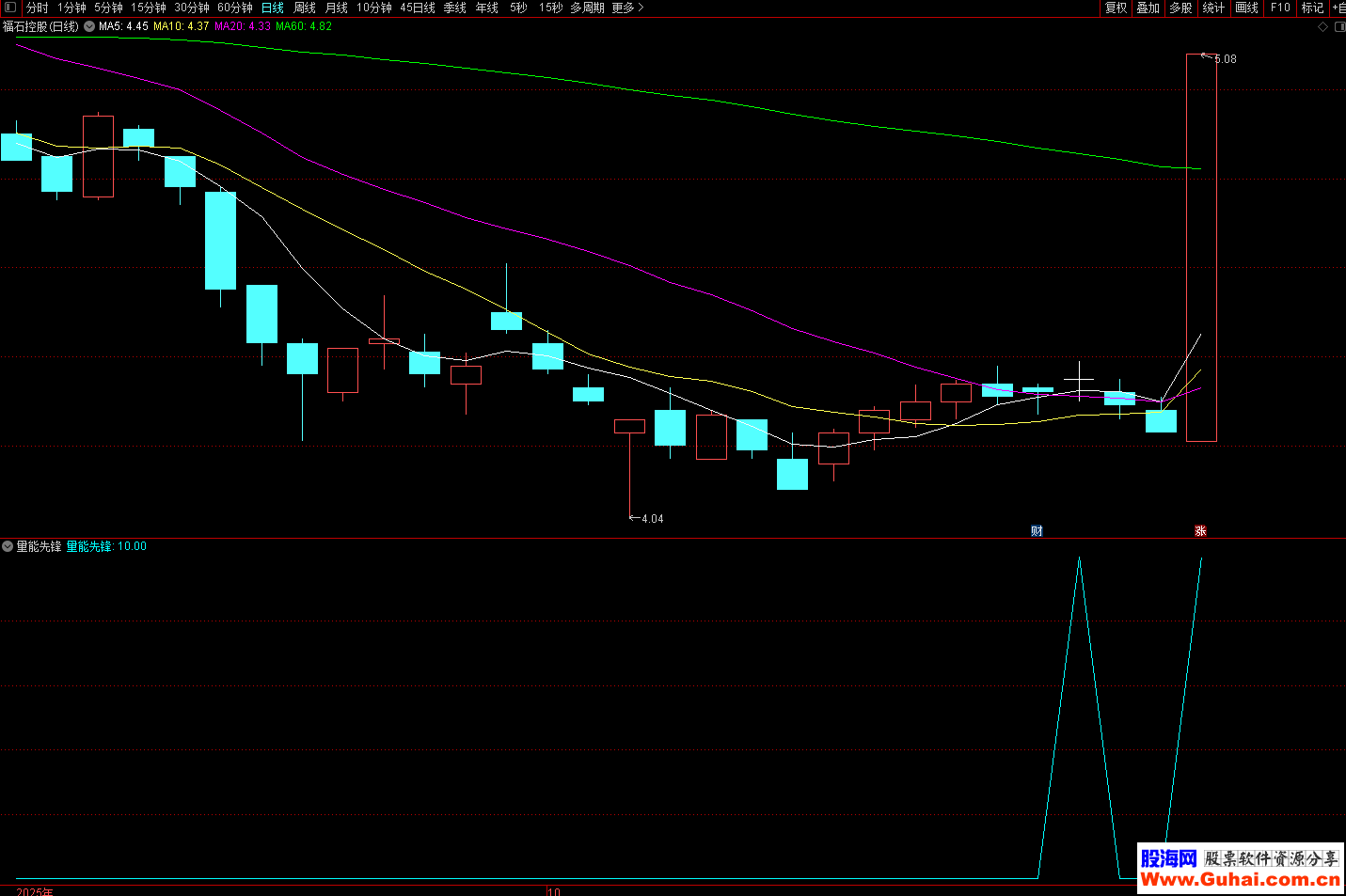
Task: Switch to the 60分钟 period tab
Action: point(235,8)
